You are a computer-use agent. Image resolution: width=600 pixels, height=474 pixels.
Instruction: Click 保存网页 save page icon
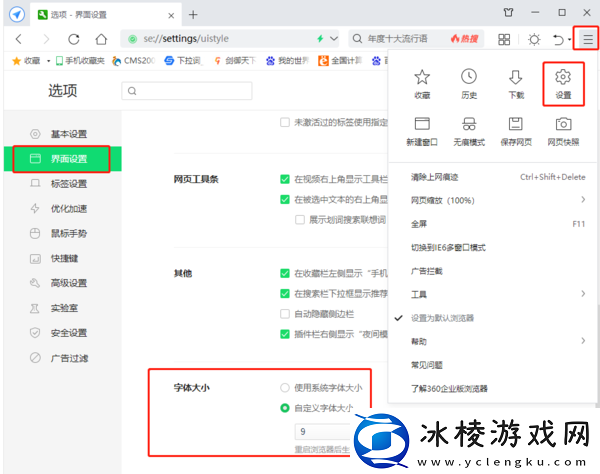516,132
